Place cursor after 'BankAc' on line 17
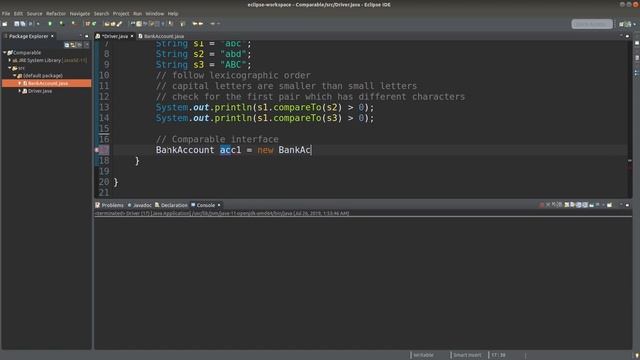This screenshot has width=640, height=360. point(311,150)
